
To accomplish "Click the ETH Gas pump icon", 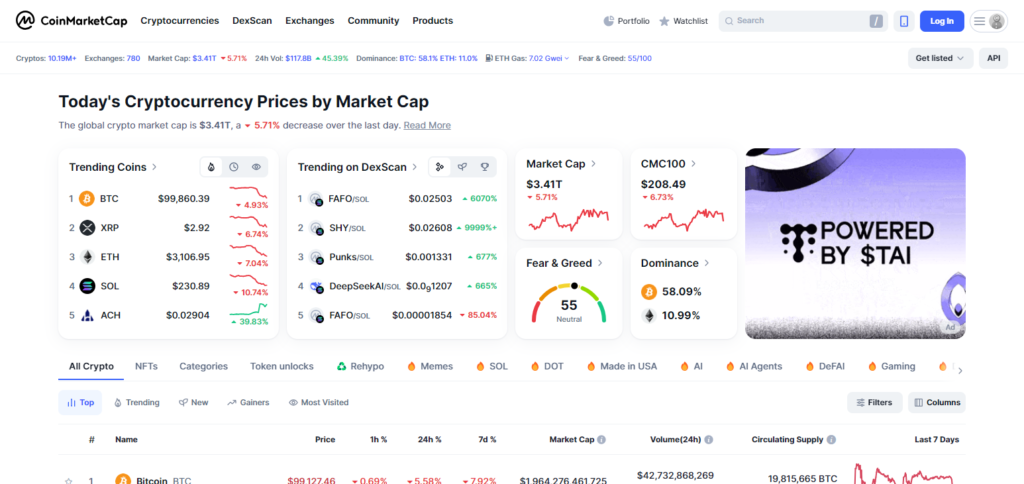I will pos(489,58).
